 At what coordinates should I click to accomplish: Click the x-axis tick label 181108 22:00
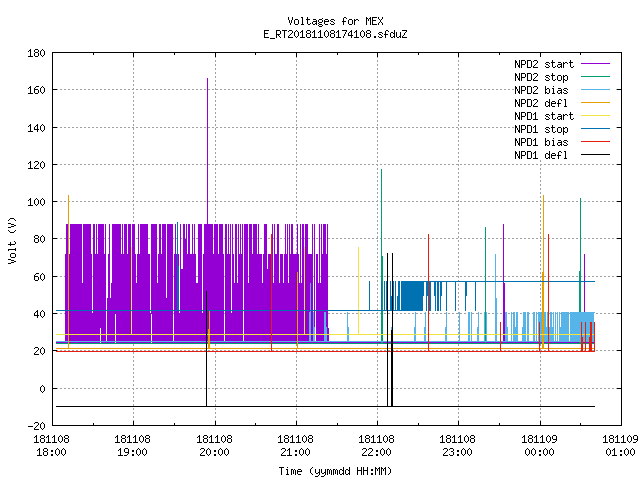[x=377, y=446]
